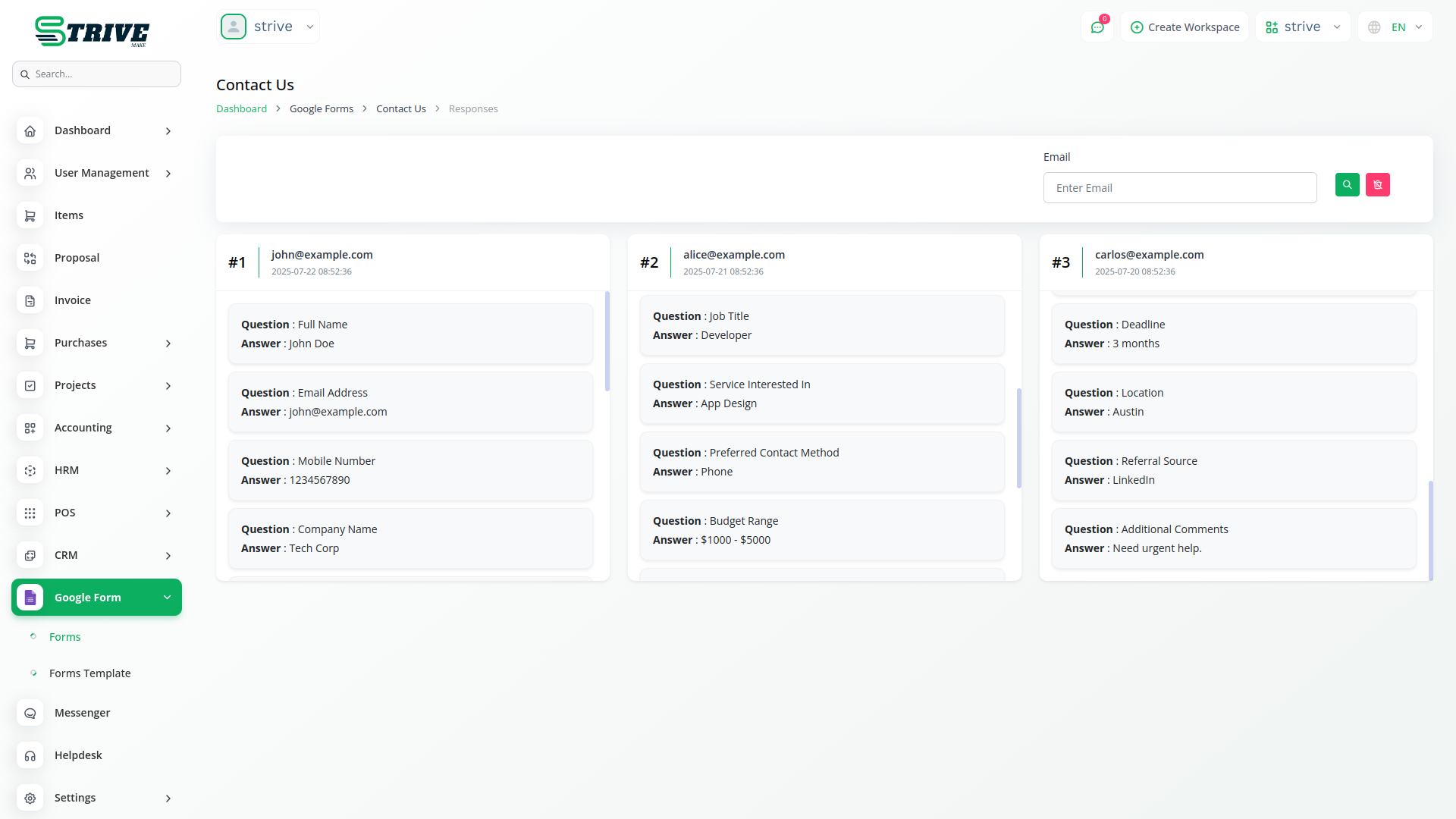Open the Messenger sidebar icon

click(x=30, y=714)
